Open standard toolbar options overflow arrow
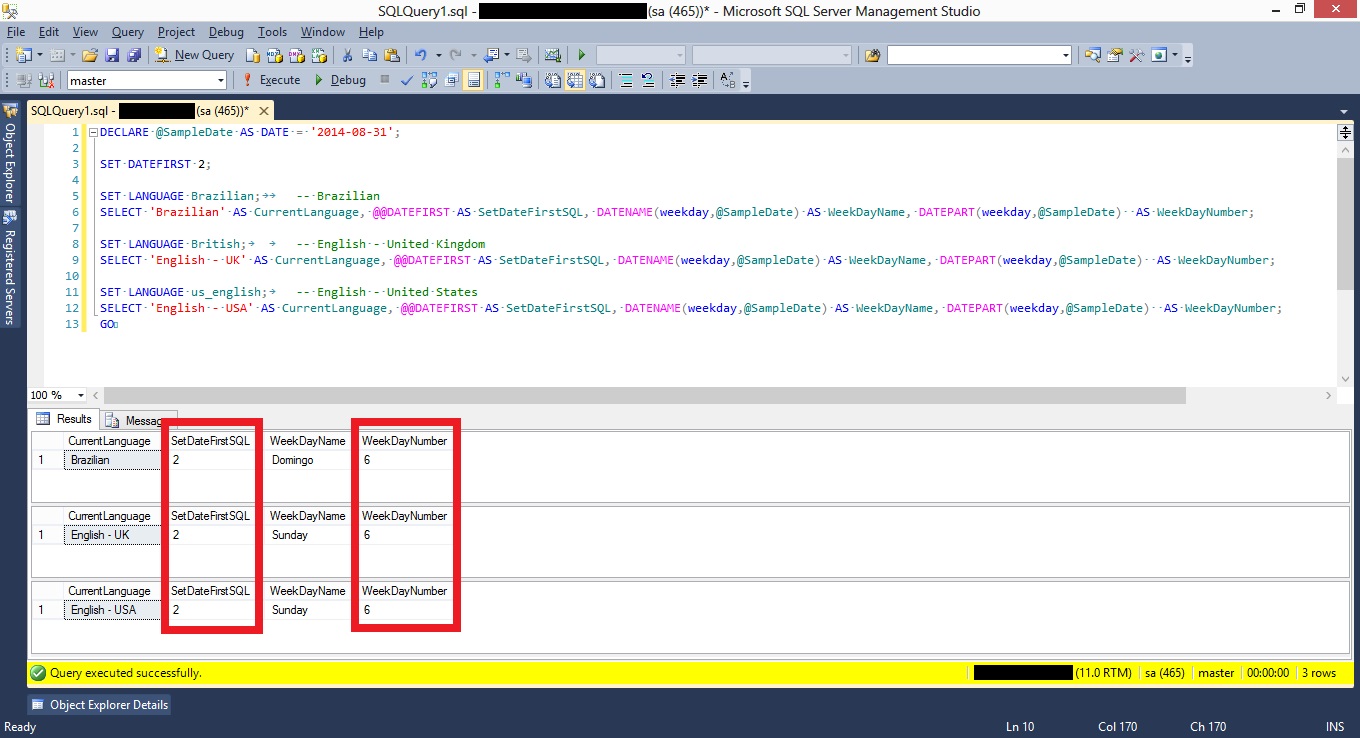This screenshot has width=1360, height=738. [1187, 58]
